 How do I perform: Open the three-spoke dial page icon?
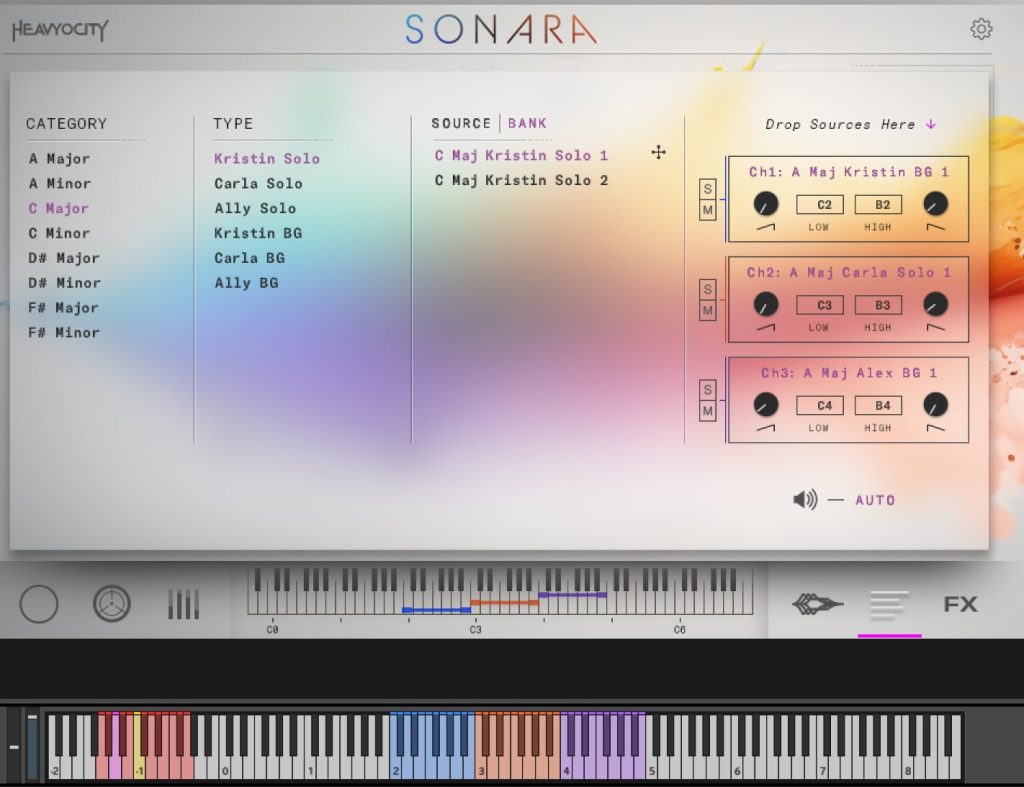click(x=112, y=604)
